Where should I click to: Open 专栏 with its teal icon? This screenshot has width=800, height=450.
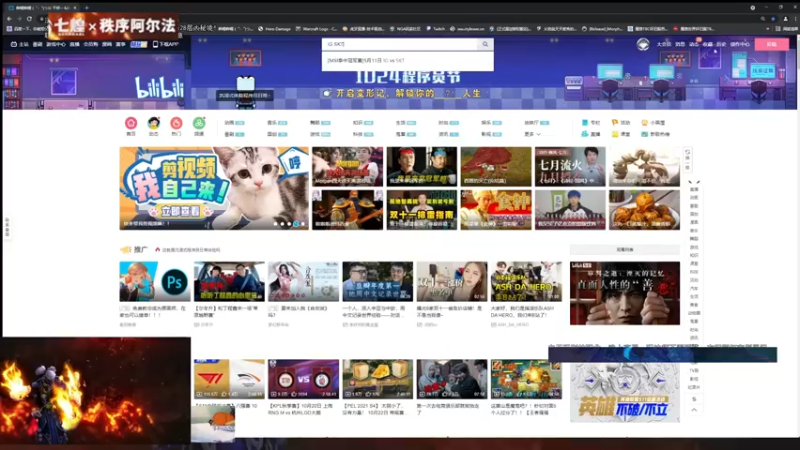pyautogui.click(x=591, y=122)
